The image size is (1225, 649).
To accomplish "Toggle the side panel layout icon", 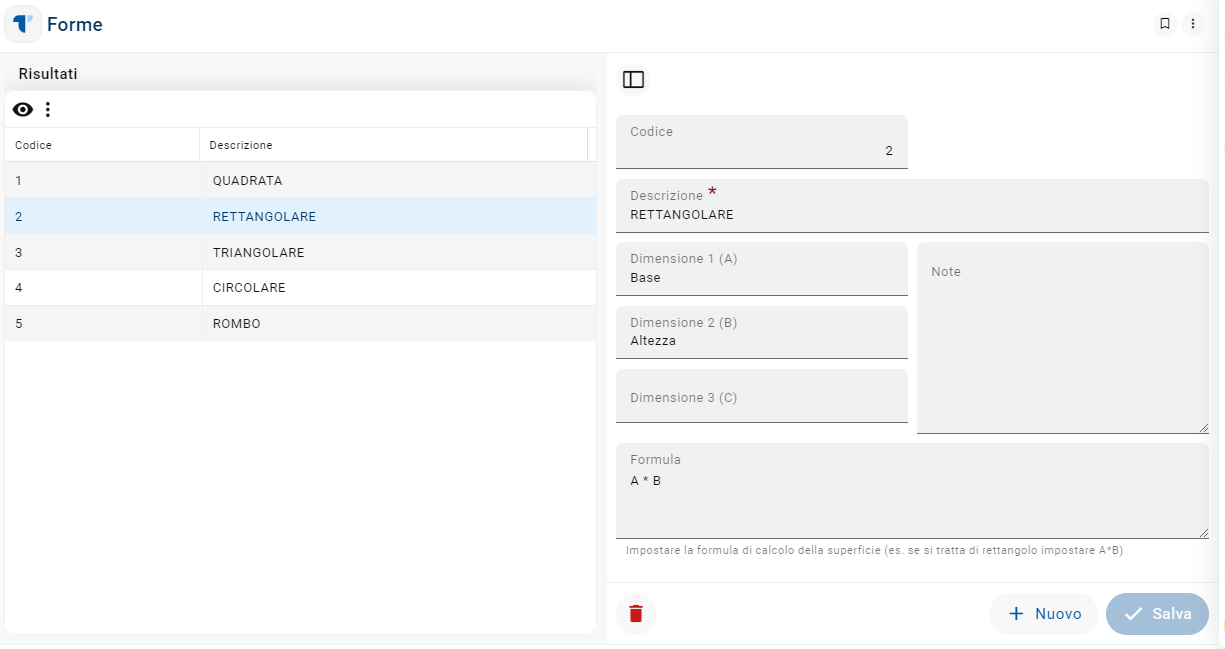I will 633,80.
